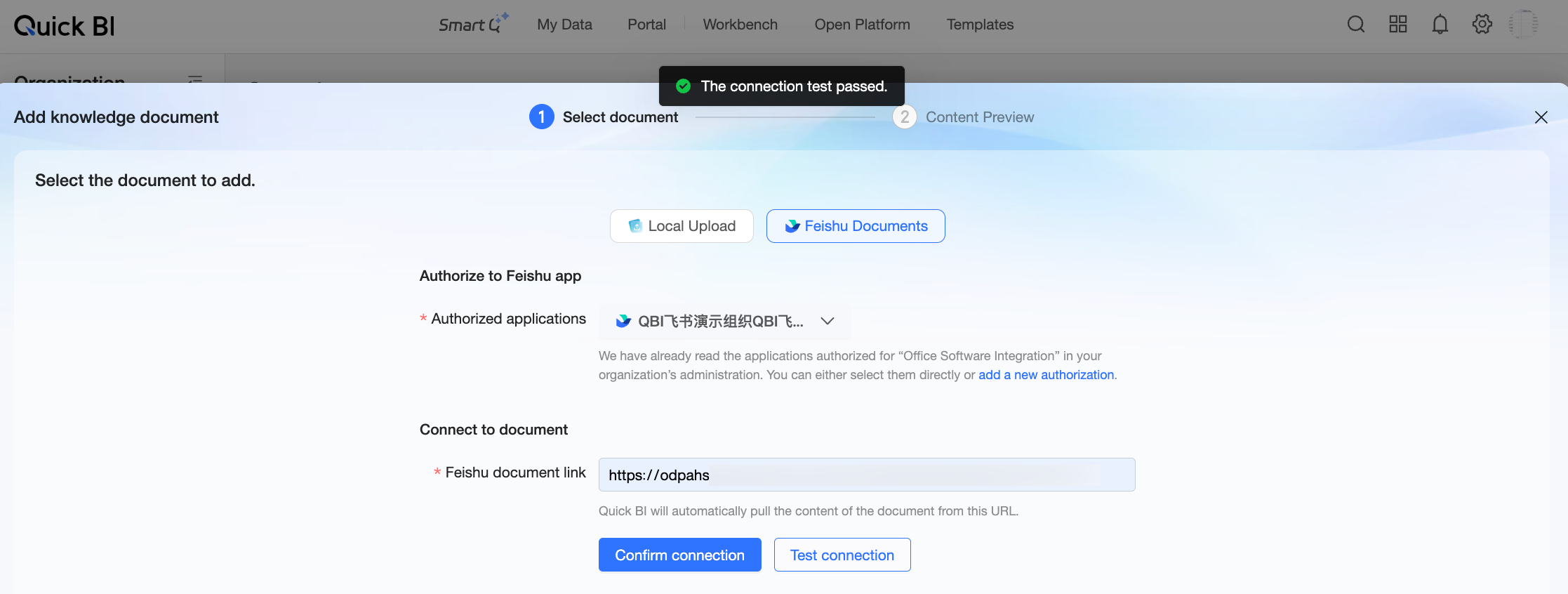The image size is (1568, 594).
Task: Click the Confirm connection button
Action: [x=680, y=555]
